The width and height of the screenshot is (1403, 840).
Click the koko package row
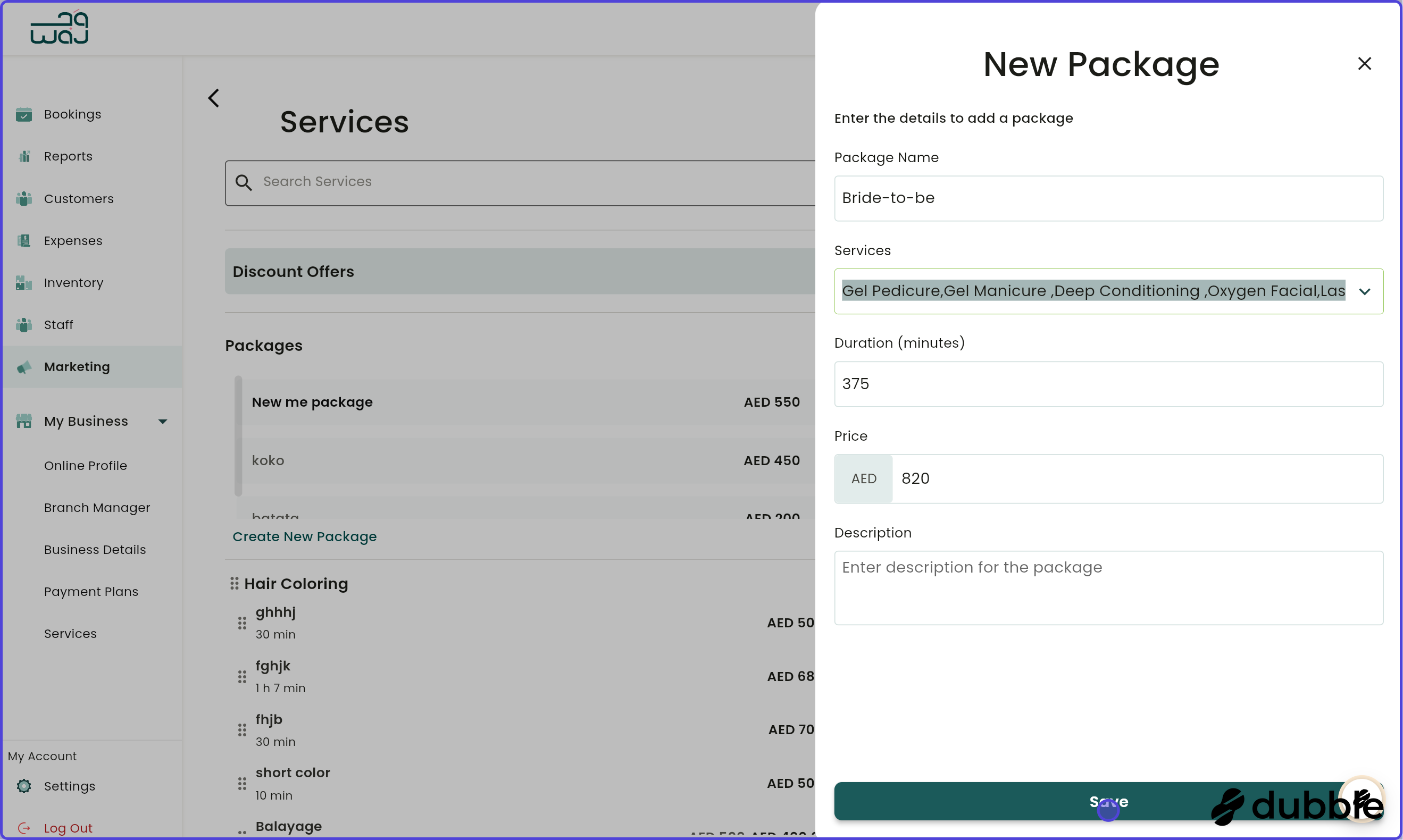coord(268,460)
